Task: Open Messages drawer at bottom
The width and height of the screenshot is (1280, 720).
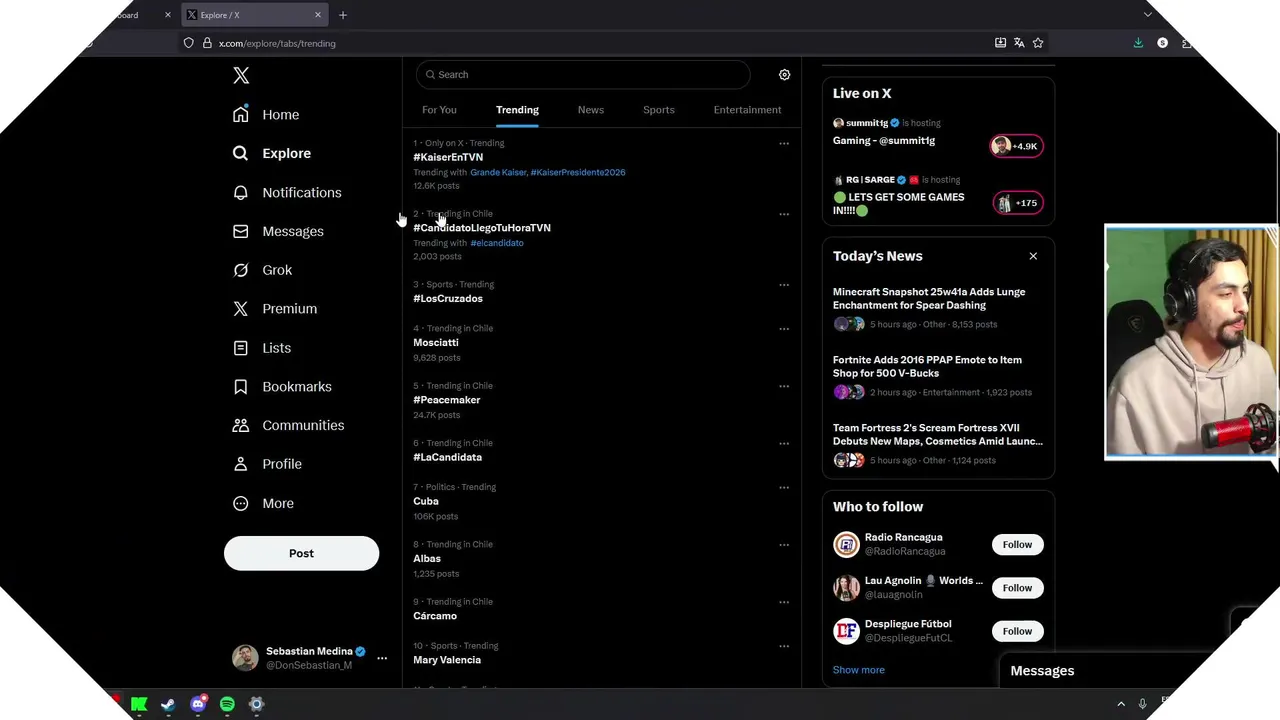Action: pyautogui.click(x=1042, y=671)
